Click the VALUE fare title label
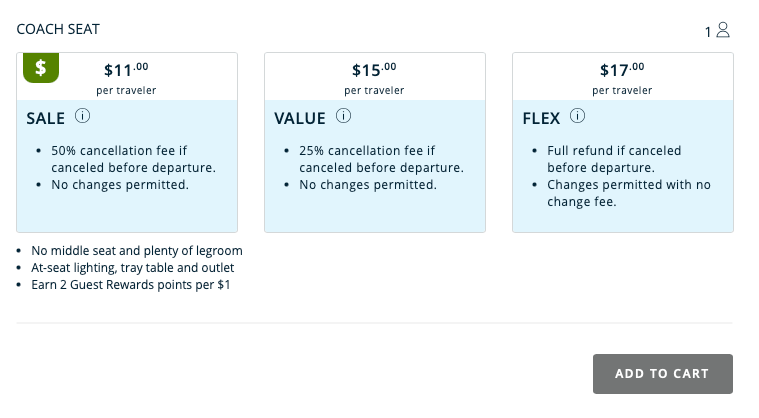This screenshot has width=759, height=418. 300,118
